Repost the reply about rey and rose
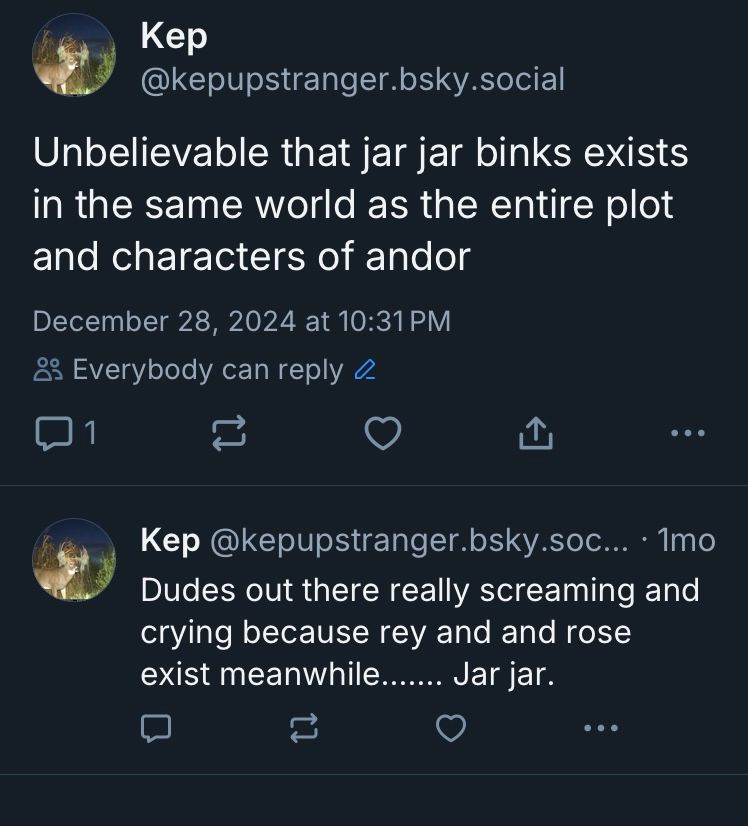The height and width of the screenshot is (826, 748). [x=304, y=728]
